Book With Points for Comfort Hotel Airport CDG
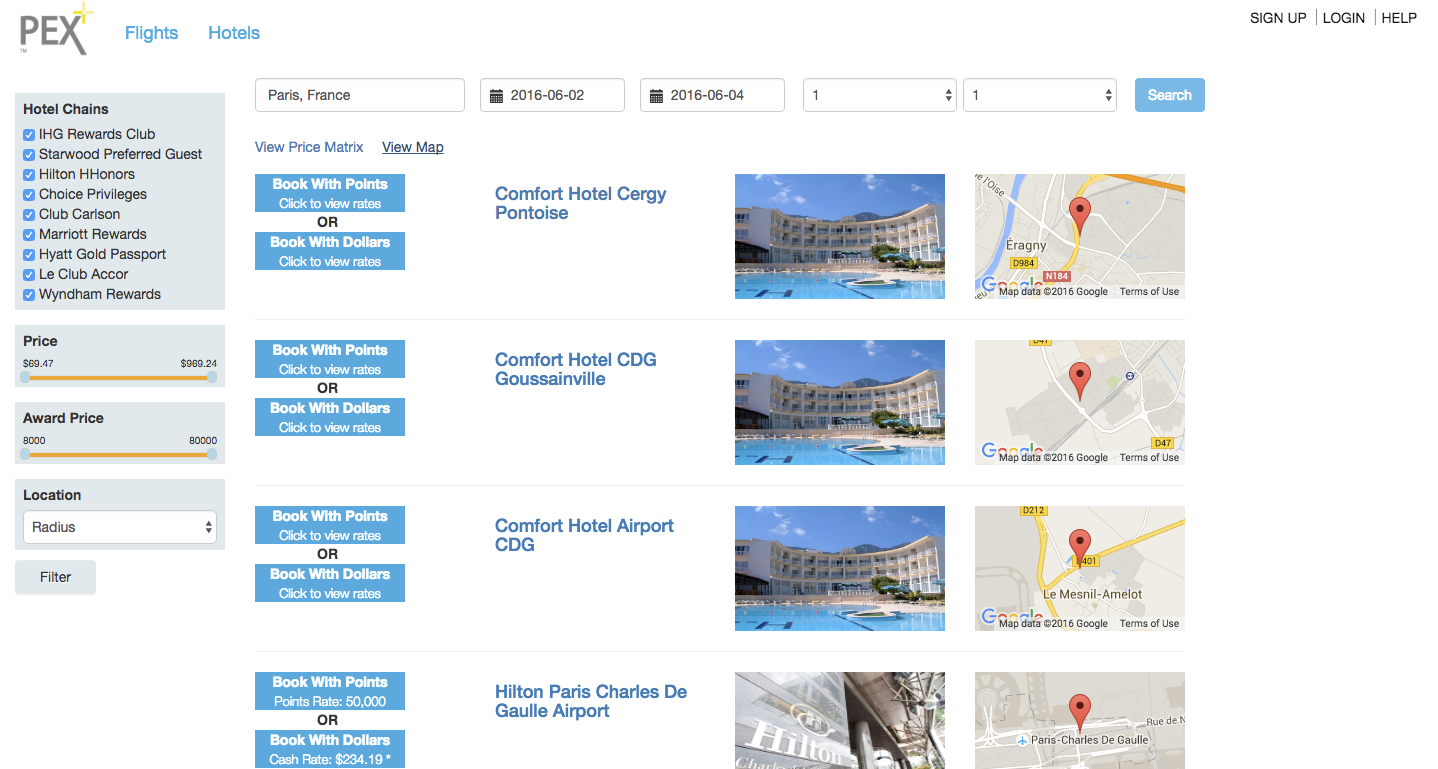The height and width of the screenshot is (769, 1438). coord(330,525)
